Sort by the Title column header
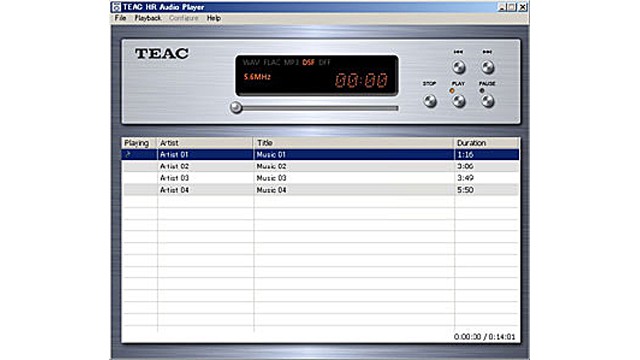Image resolution: width=640 pixels, height=360 pixels. pos(353,143)
